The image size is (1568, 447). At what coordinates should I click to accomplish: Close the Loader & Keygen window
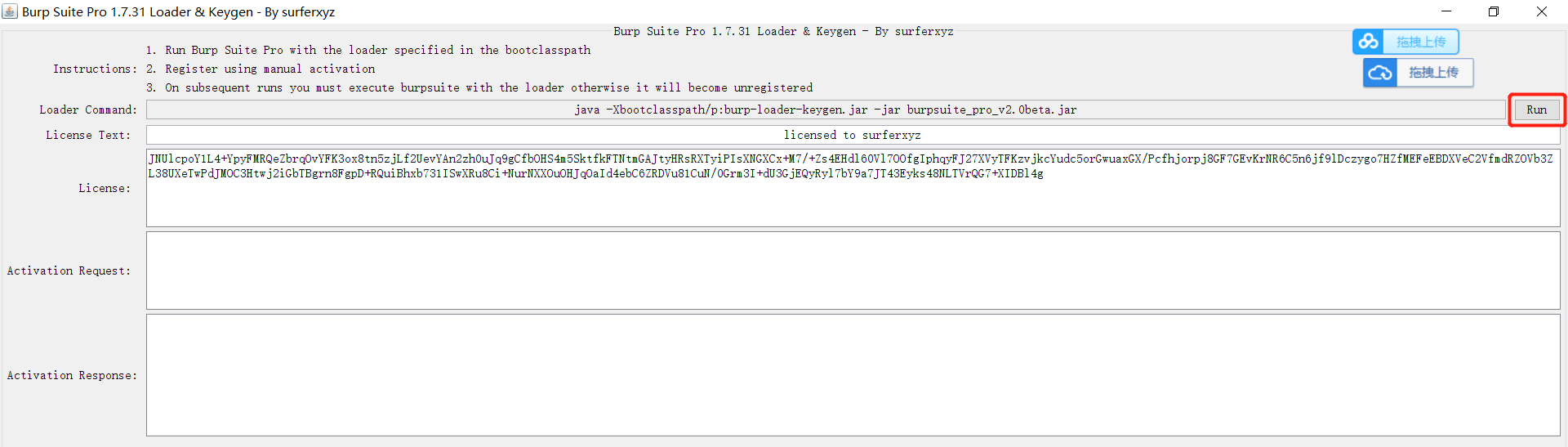[x=1542, y=11]
